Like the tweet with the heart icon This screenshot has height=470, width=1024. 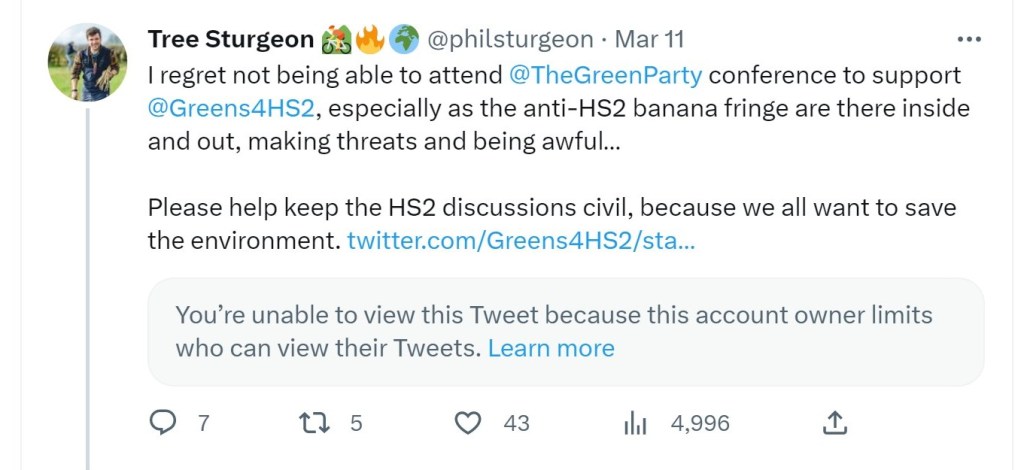(468, 424)
